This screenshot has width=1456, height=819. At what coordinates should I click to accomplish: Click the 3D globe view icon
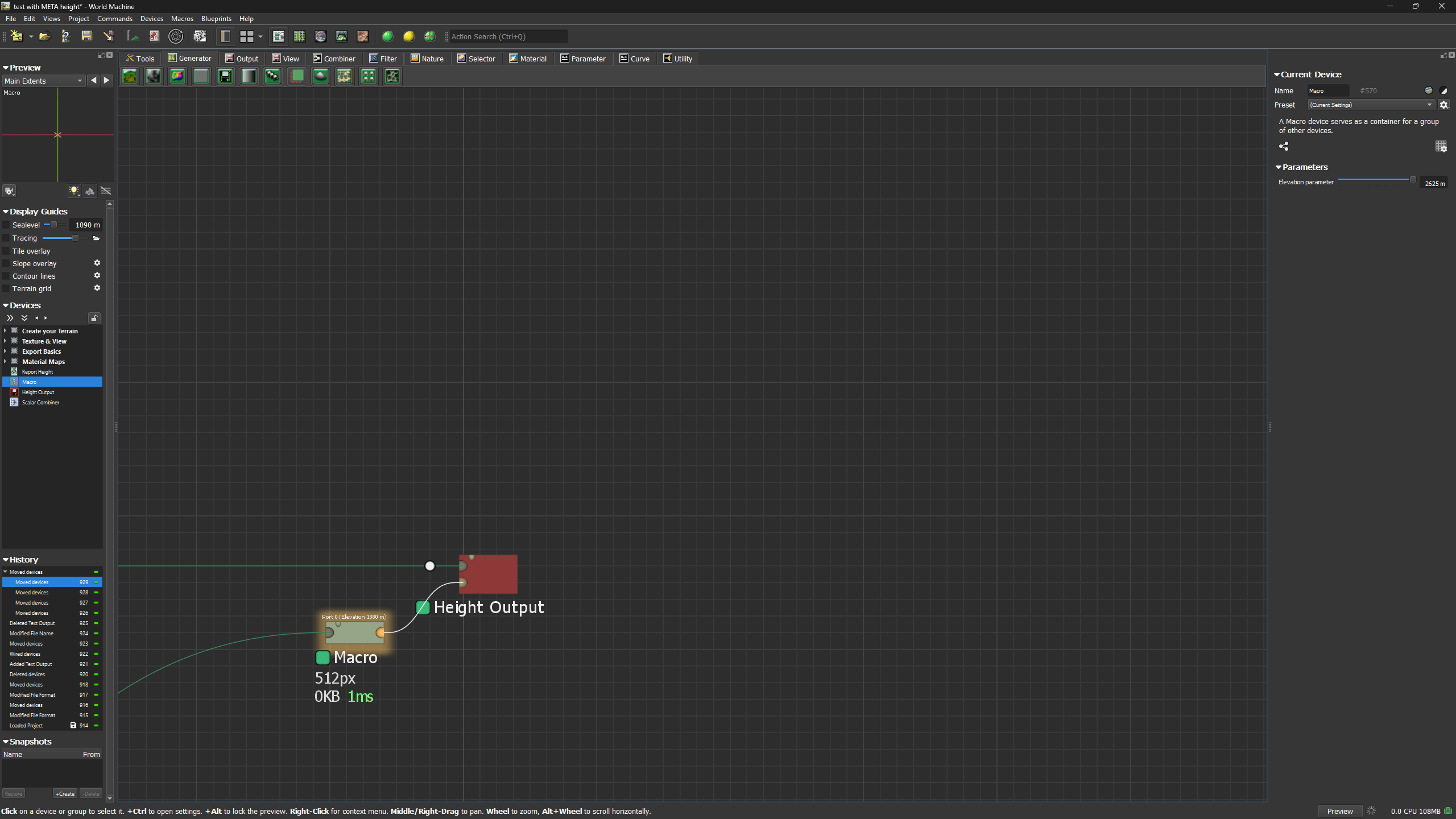pyautogui.click(x=320, y=36)
